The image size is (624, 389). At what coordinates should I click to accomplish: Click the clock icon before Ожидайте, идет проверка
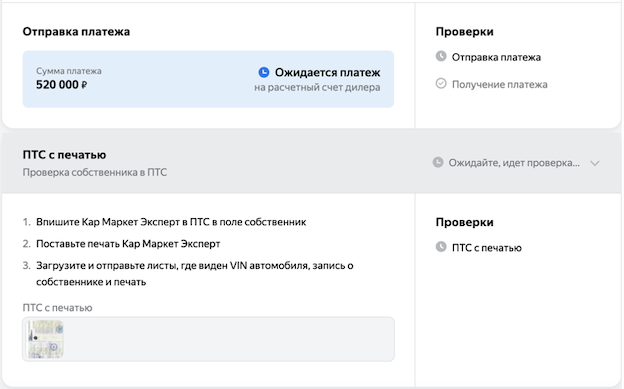438,162
